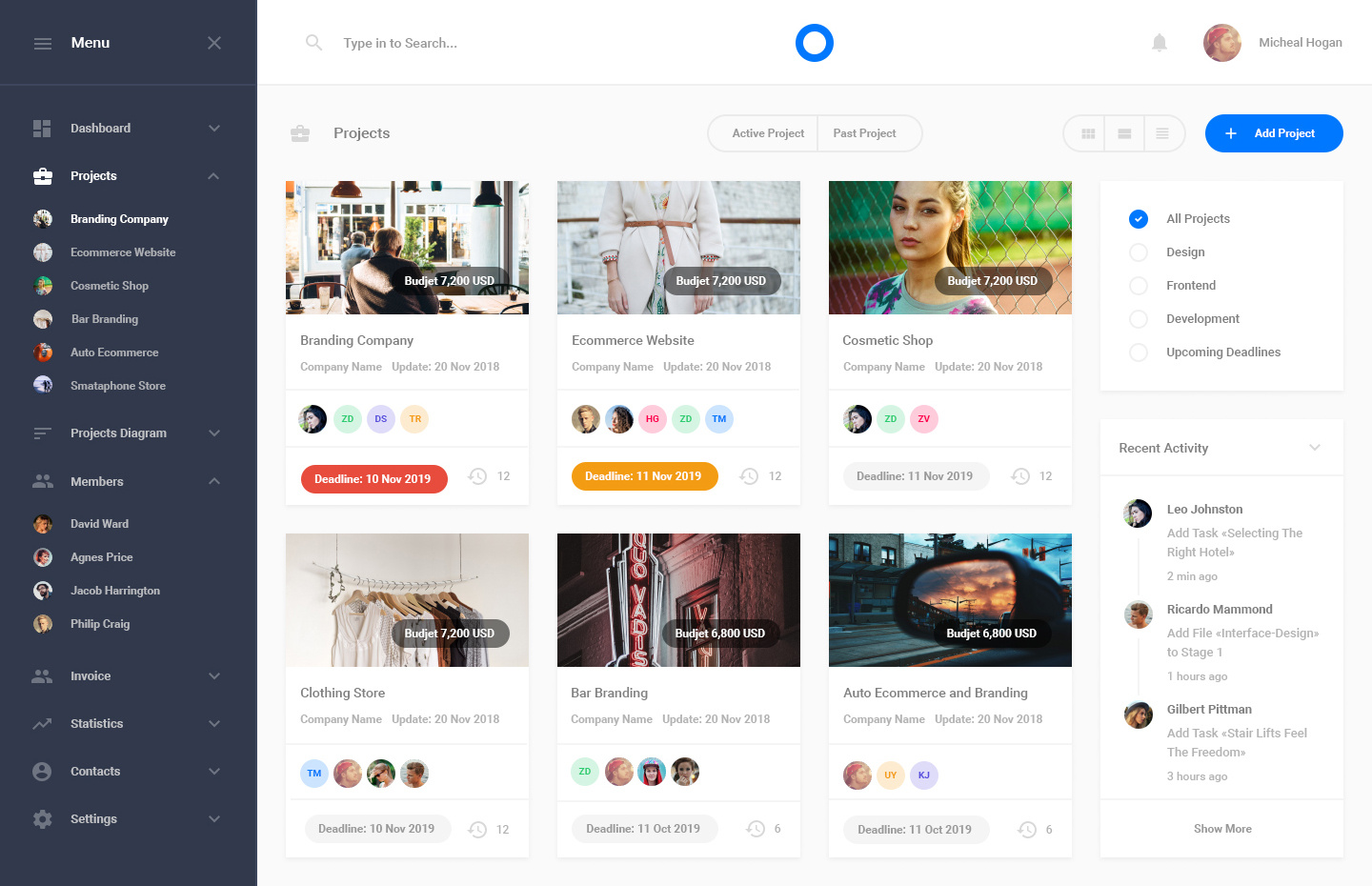This screenshot has width=1372, height=886.
Task: Click the red Deadline badge on Branding Company
Action: pyautogui.click(x=373, y=478)
